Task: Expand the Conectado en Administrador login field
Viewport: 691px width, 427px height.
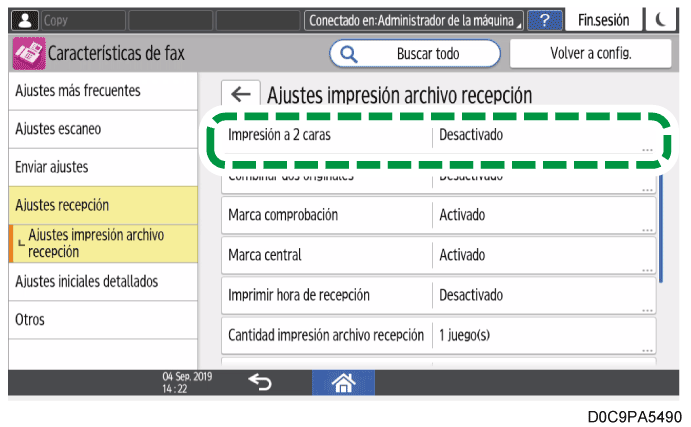Action: [x=414, y=20]
